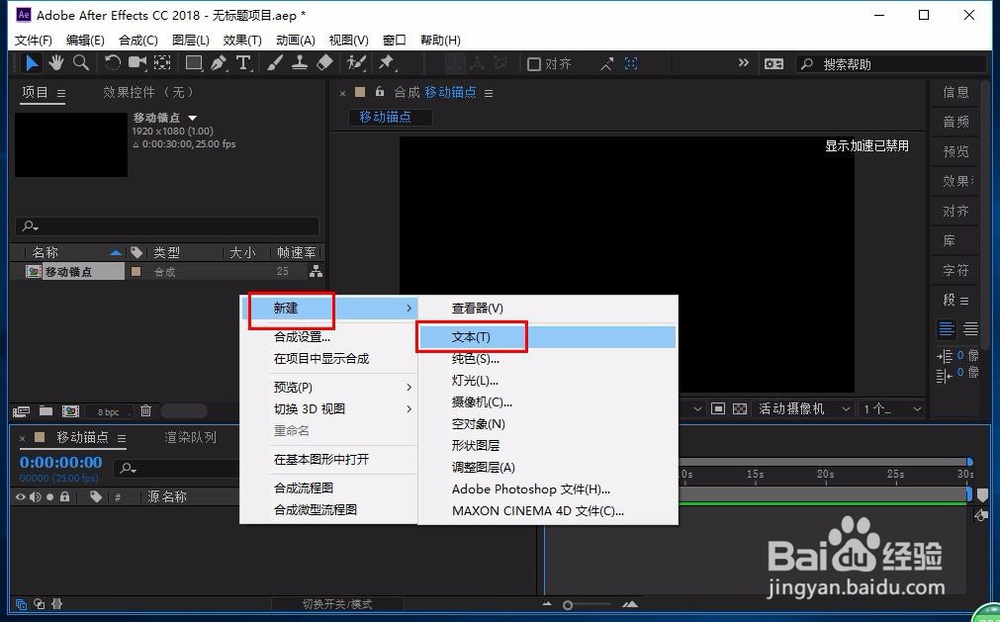Select the Rotation tool
This screenshot has width=1000, height=622.
click(112, 63)
